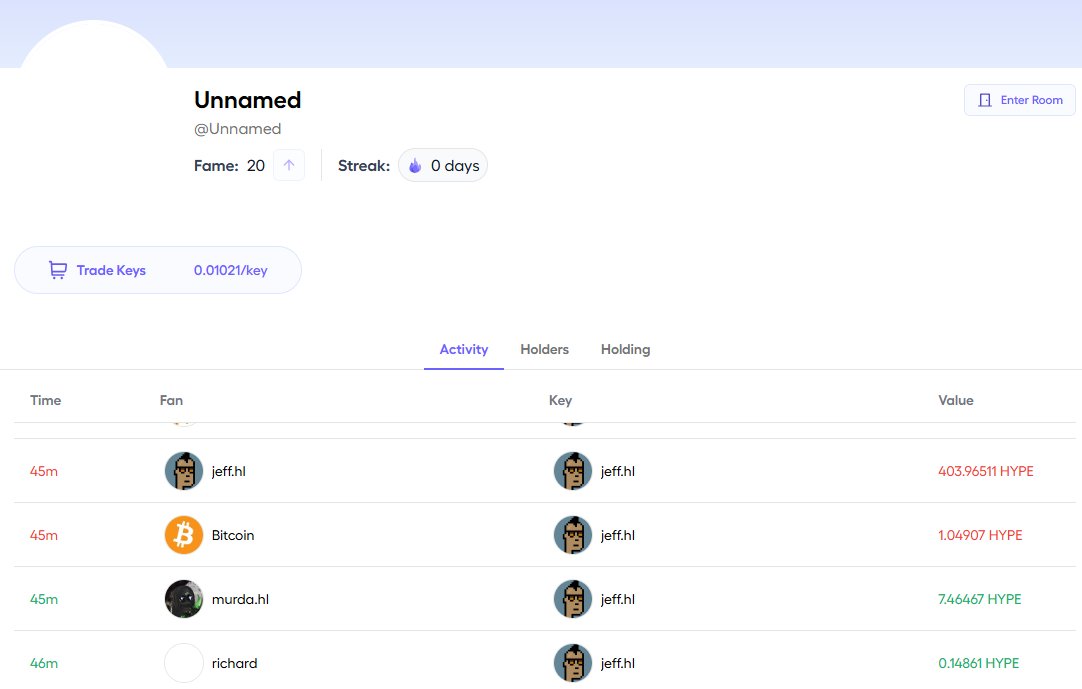Click the Fame score 20
Viewport: 1082px width, 689px height.
(x=256, y=166)
